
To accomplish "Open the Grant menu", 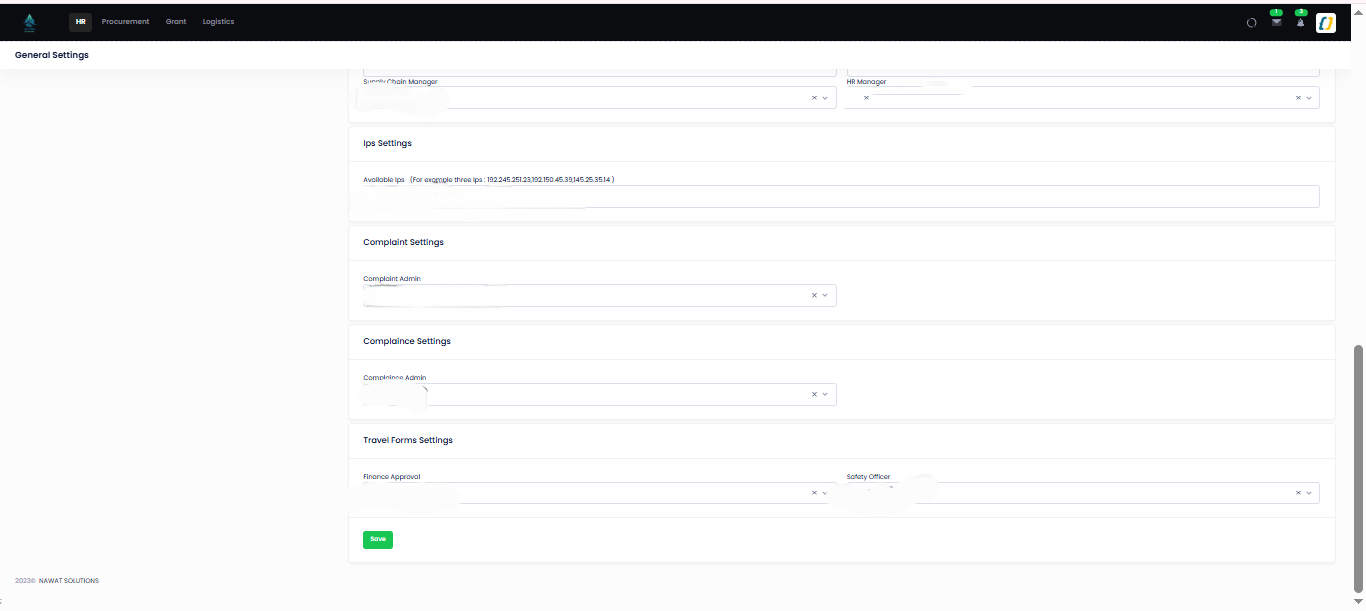I will pos(176,22).
